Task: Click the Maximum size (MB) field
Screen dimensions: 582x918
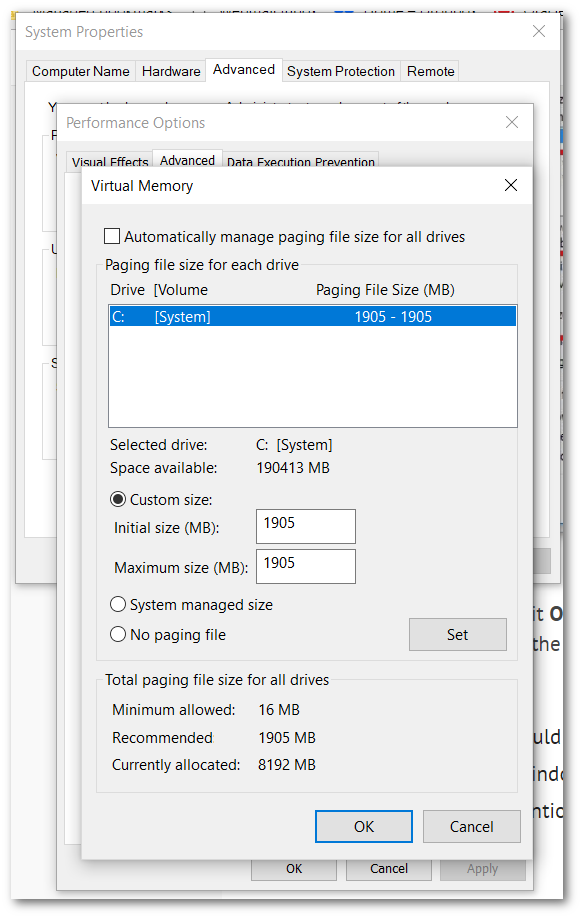Action: coord(306,566)
